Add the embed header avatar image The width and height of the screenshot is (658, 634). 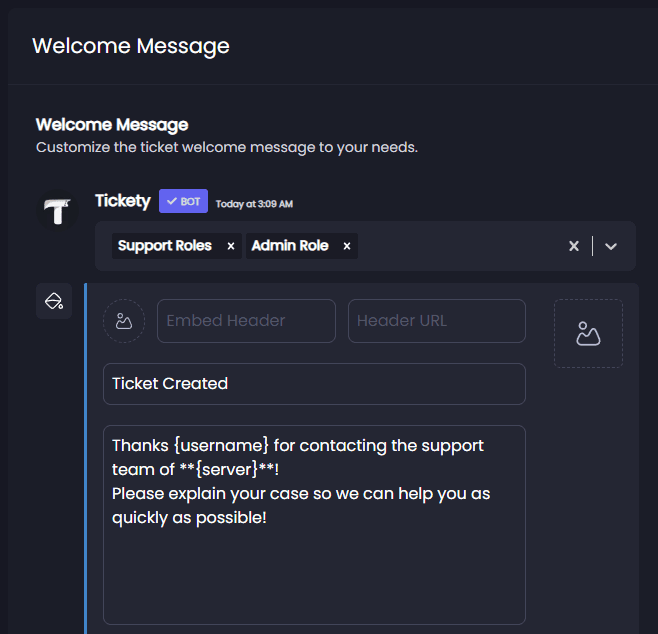(124, 321)
